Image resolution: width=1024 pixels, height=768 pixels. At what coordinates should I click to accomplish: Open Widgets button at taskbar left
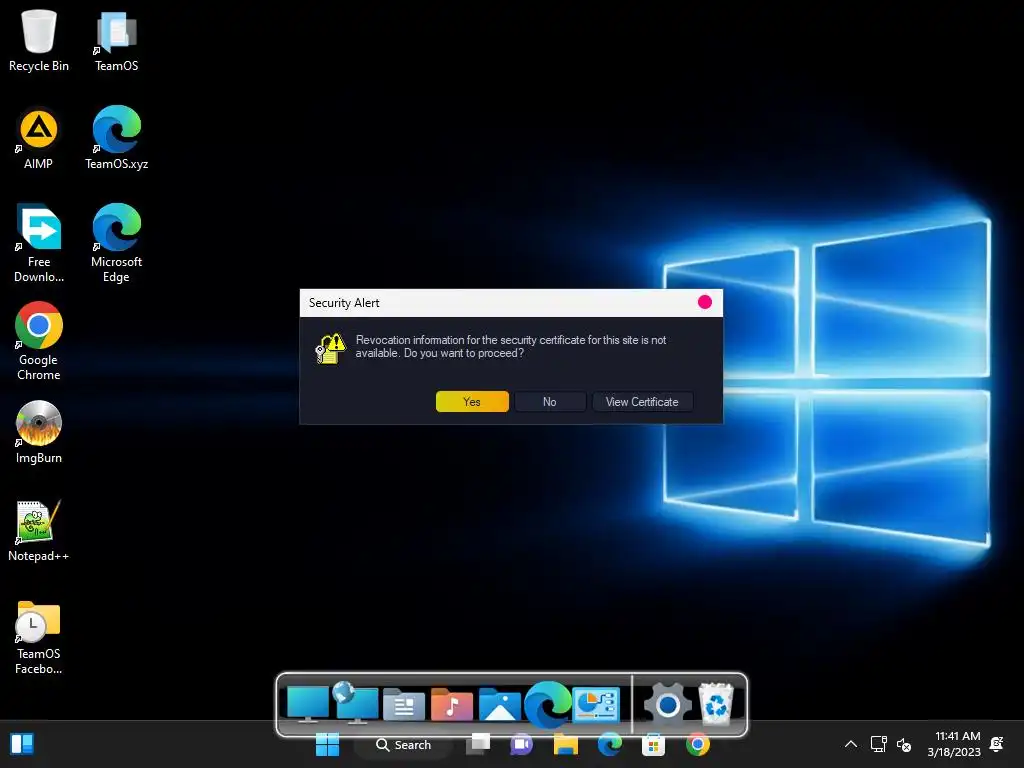[22, 744]
